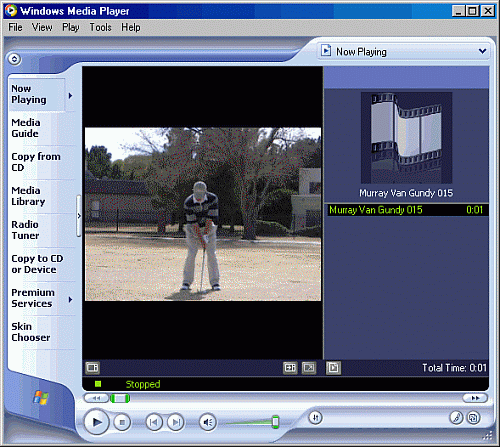The image size is (500, 447).
Task: Expand the Now Playing submenu arrow
Action: pos(70,96)
